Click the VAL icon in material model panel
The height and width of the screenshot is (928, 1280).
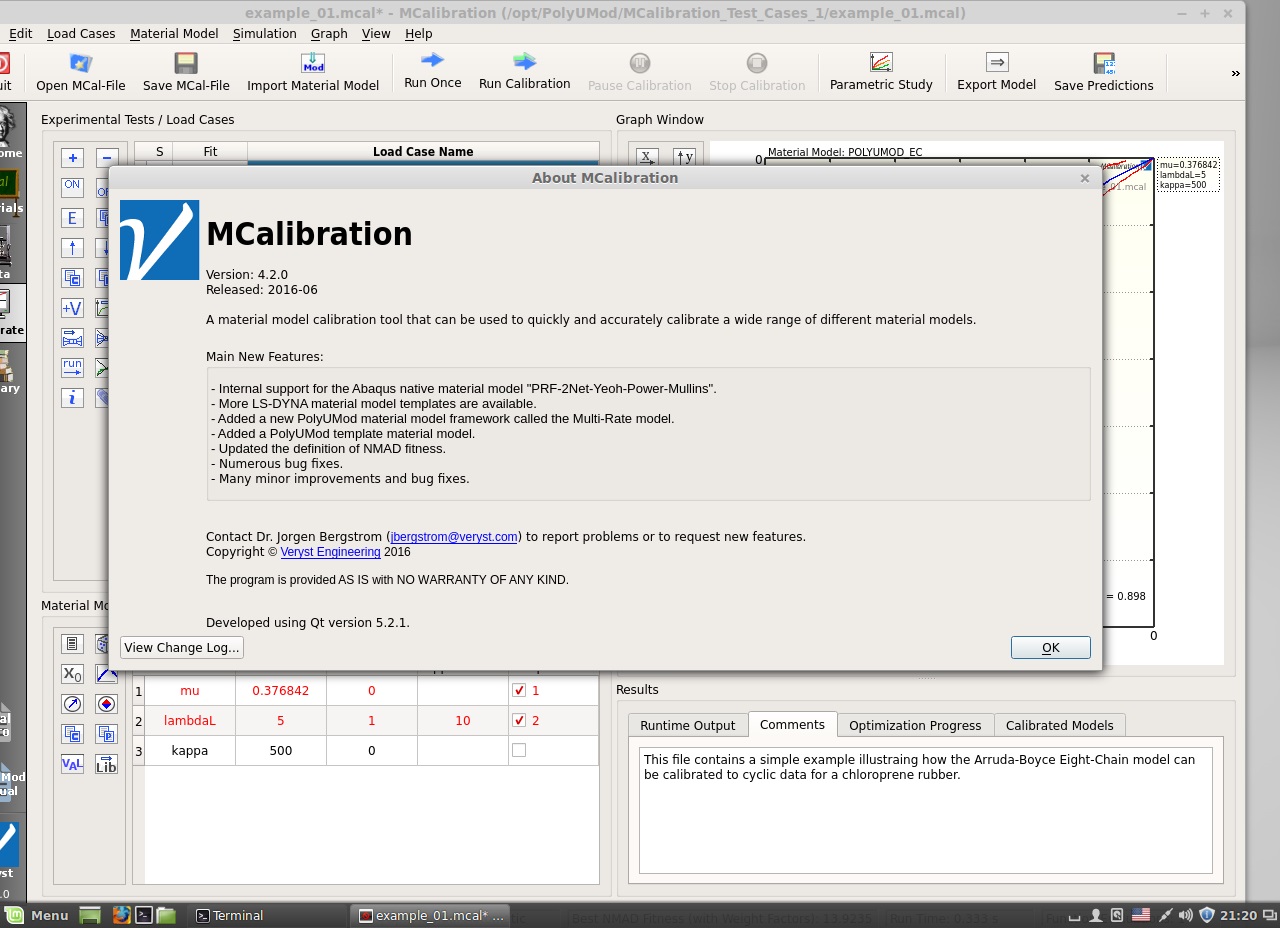72,764
